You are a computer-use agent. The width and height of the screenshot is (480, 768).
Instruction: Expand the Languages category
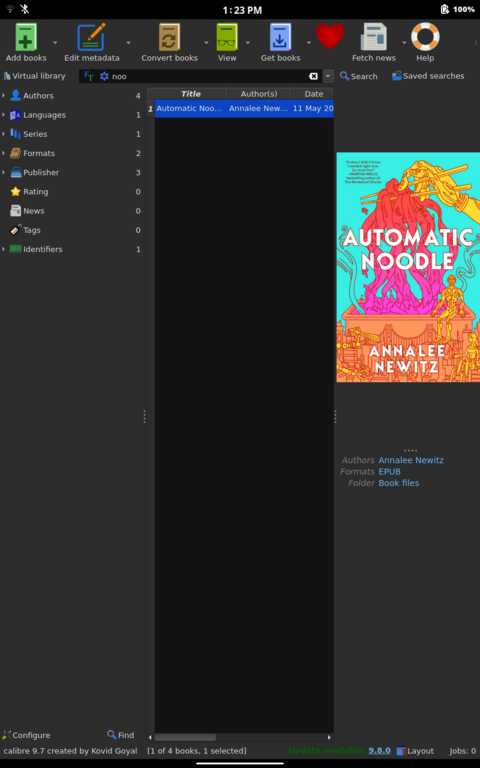coord(3,115)
